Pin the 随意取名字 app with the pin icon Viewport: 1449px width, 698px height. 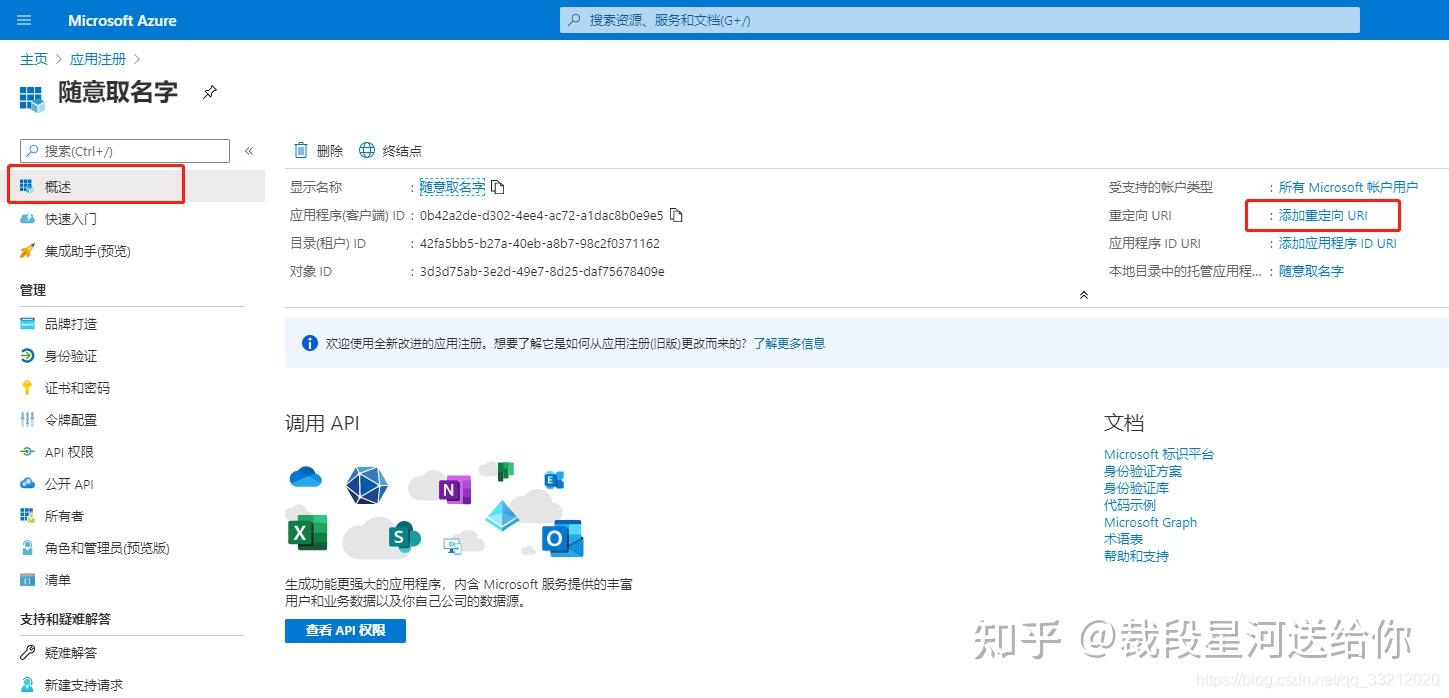pos(209,90)
